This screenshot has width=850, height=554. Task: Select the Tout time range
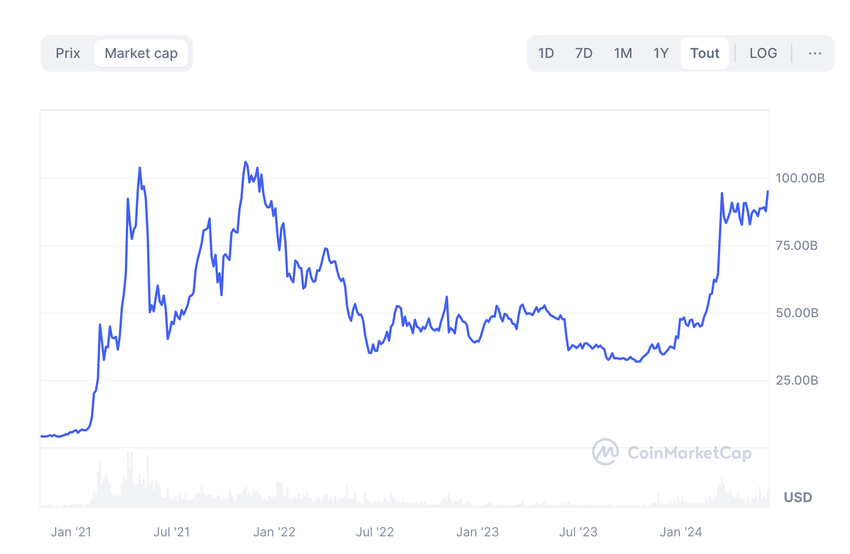point(705,53)
